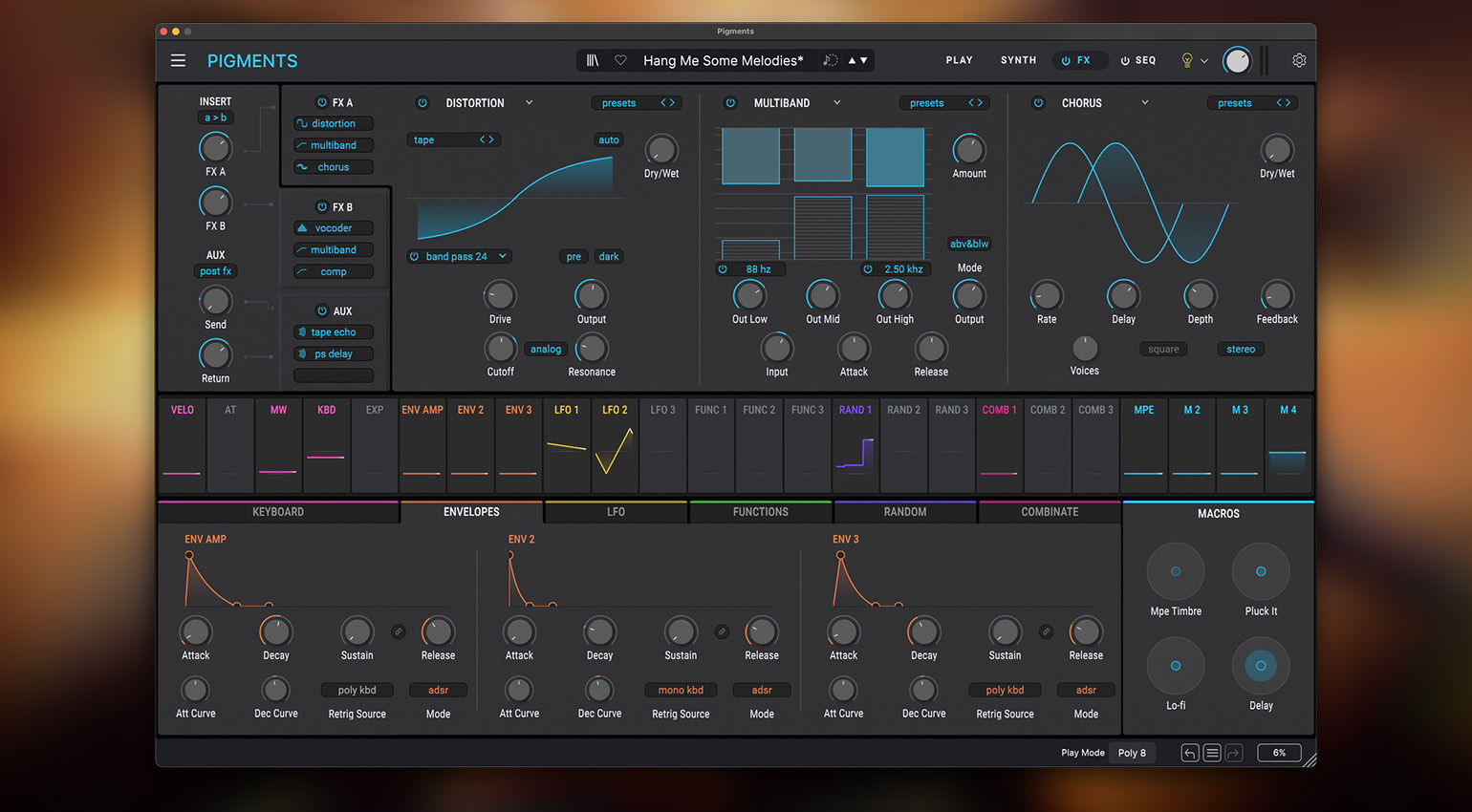Open the SYNTH view tab
The image size is (1472, 812).
tap(1018, 60)
